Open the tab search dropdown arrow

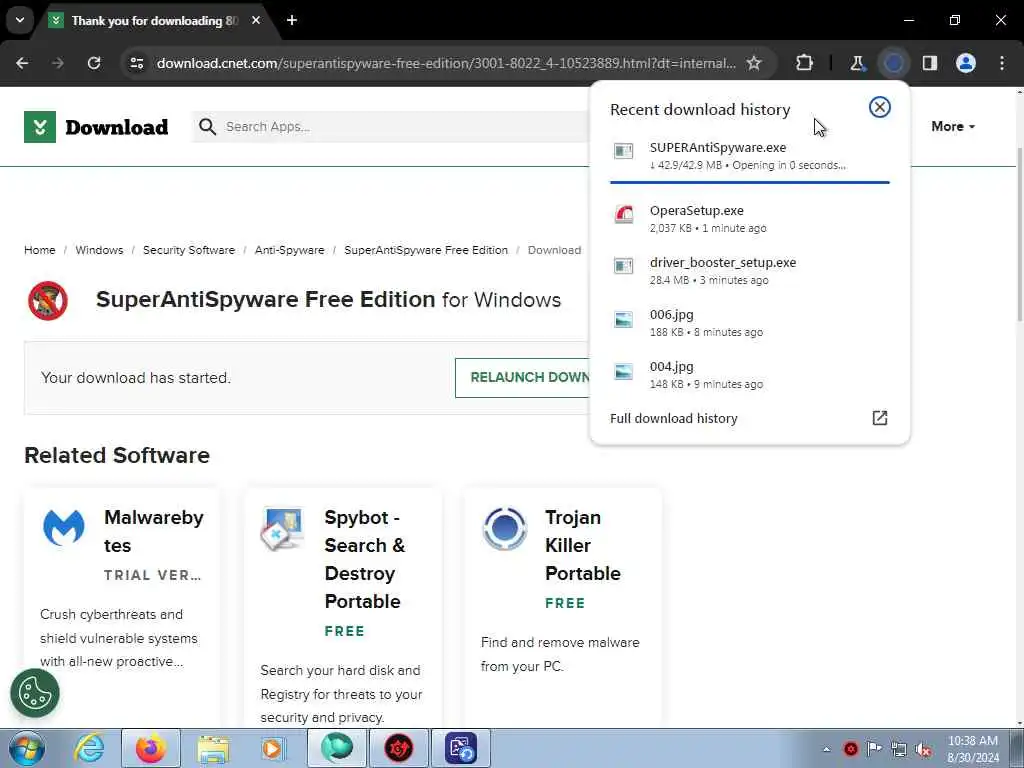coord(20,20)
